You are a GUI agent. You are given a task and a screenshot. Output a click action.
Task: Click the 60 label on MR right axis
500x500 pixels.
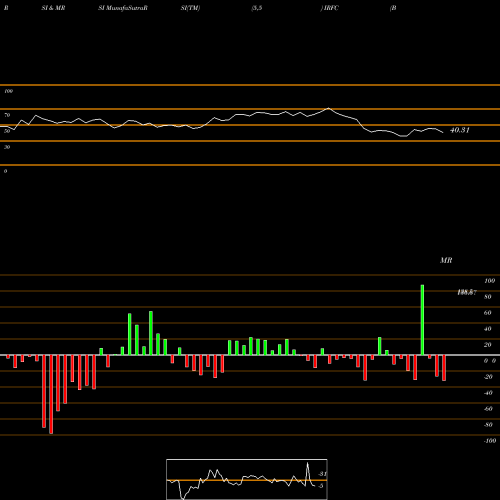[x=488, y=313]
